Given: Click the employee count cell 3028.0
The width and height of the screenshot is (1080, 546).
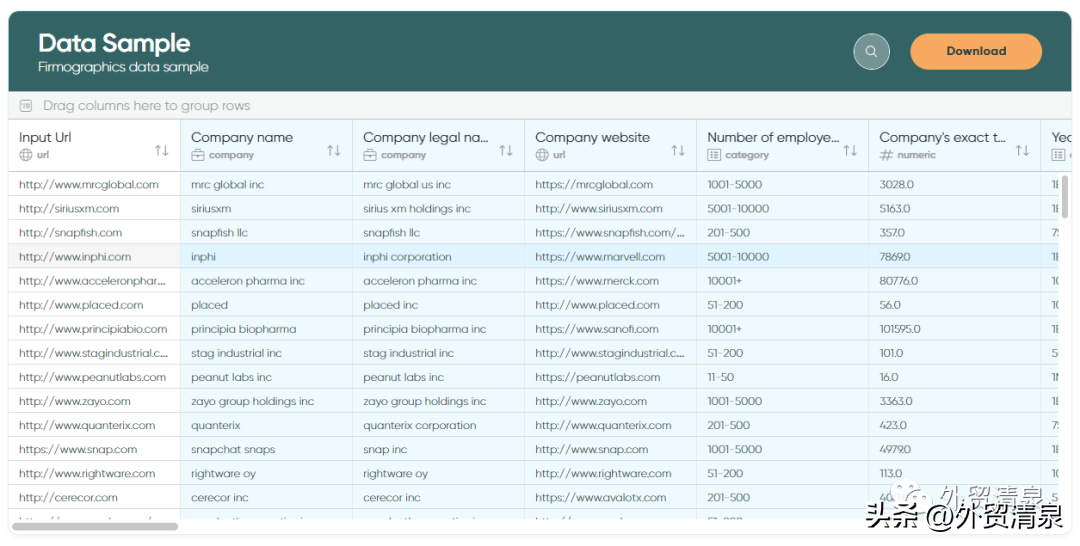Looking at the screenshot, I should pos(955,185).
